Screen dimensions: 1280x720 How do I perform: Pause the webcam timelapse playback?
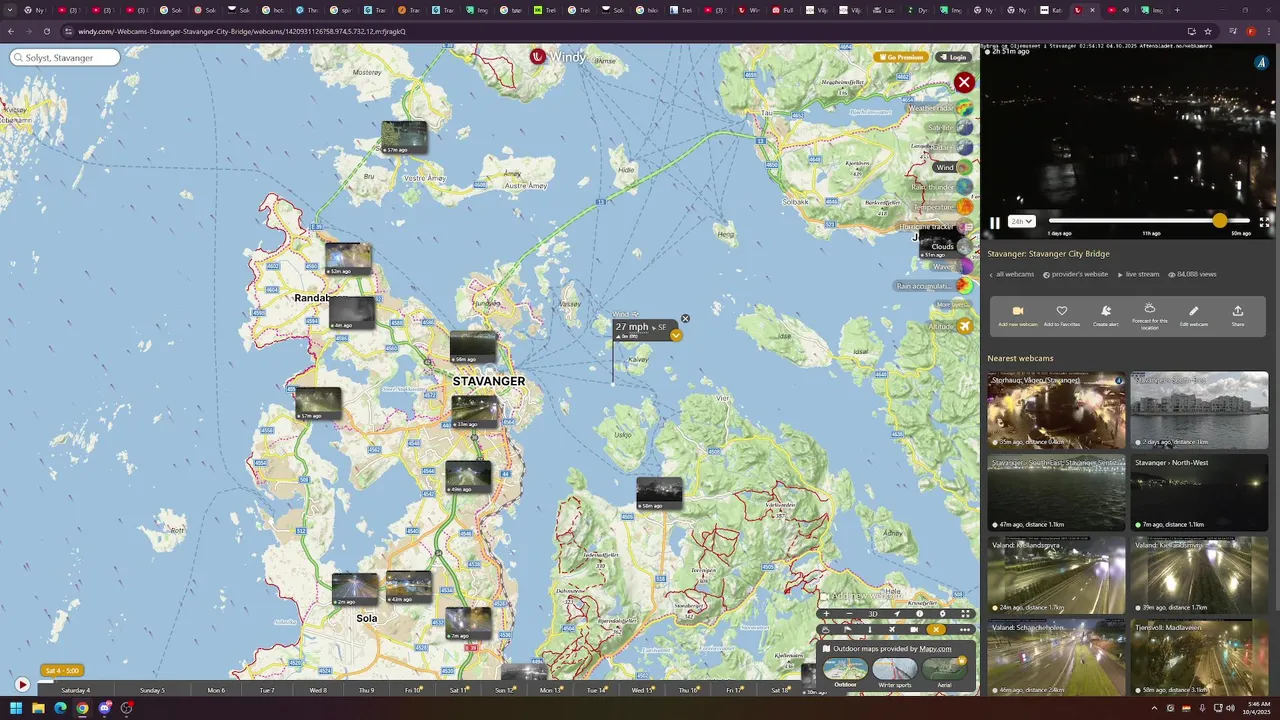coord(995,223)
